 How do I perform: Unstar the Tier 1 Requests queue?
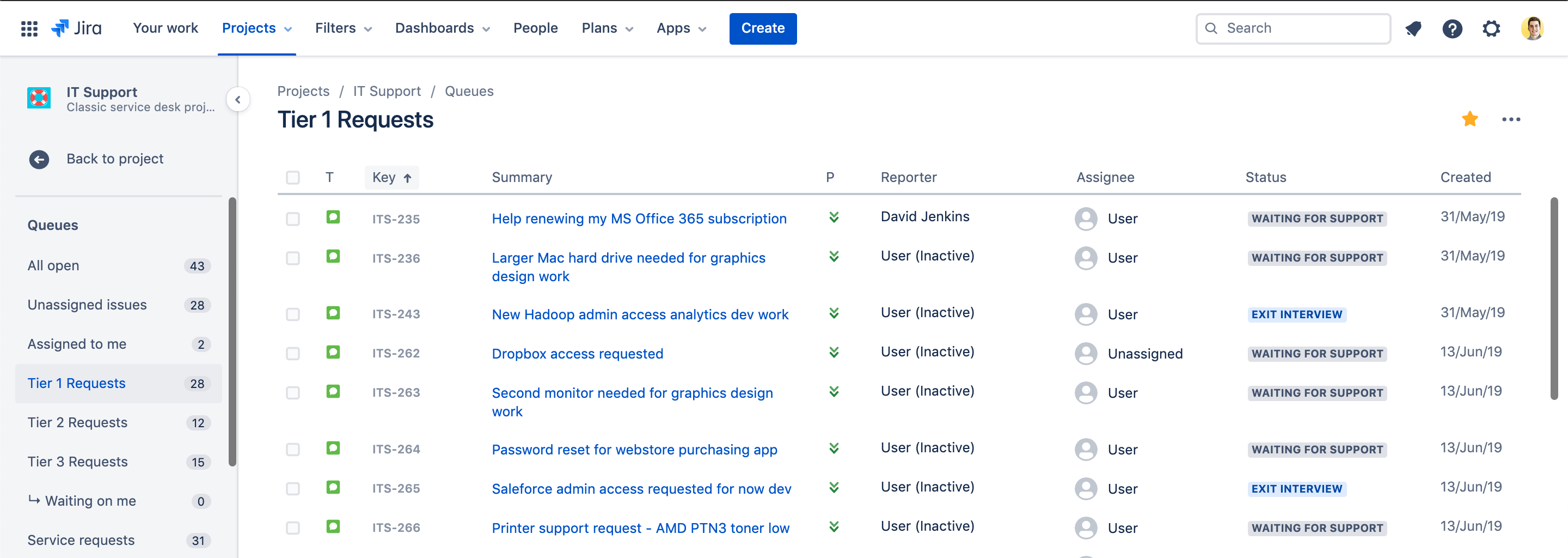(1469, 119)
